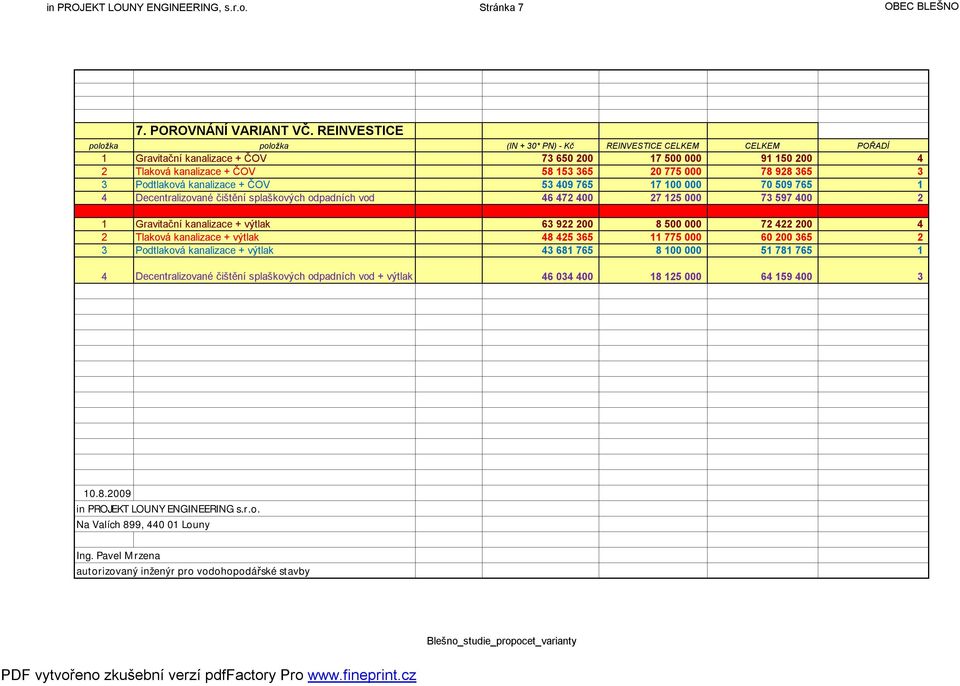Open the www.fineprint.cz link
The image size is (960, 686).
pyautogui.click(x=362, y=676)
